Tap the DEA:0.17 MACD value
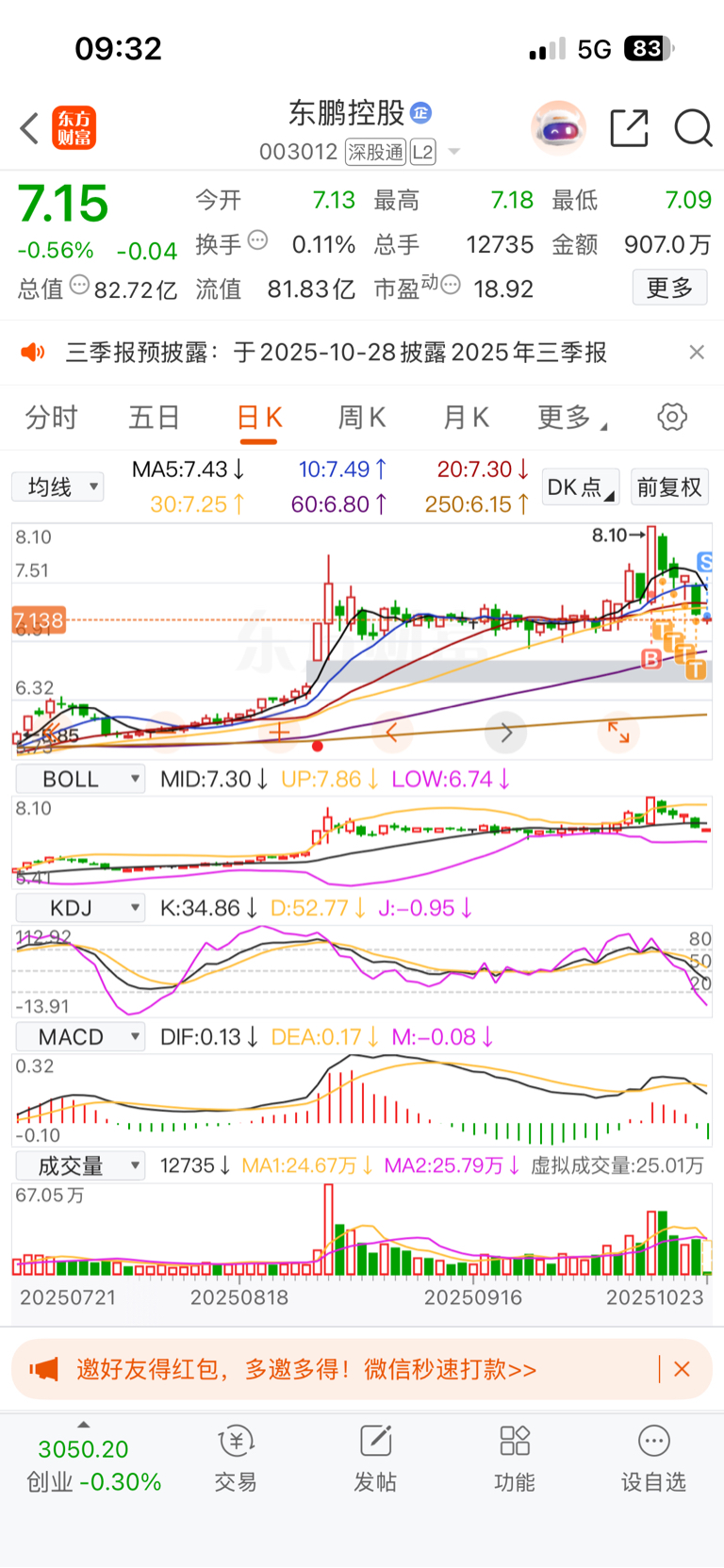Viewport: 724px width, 1568px height. click(x=324, y=1037)
